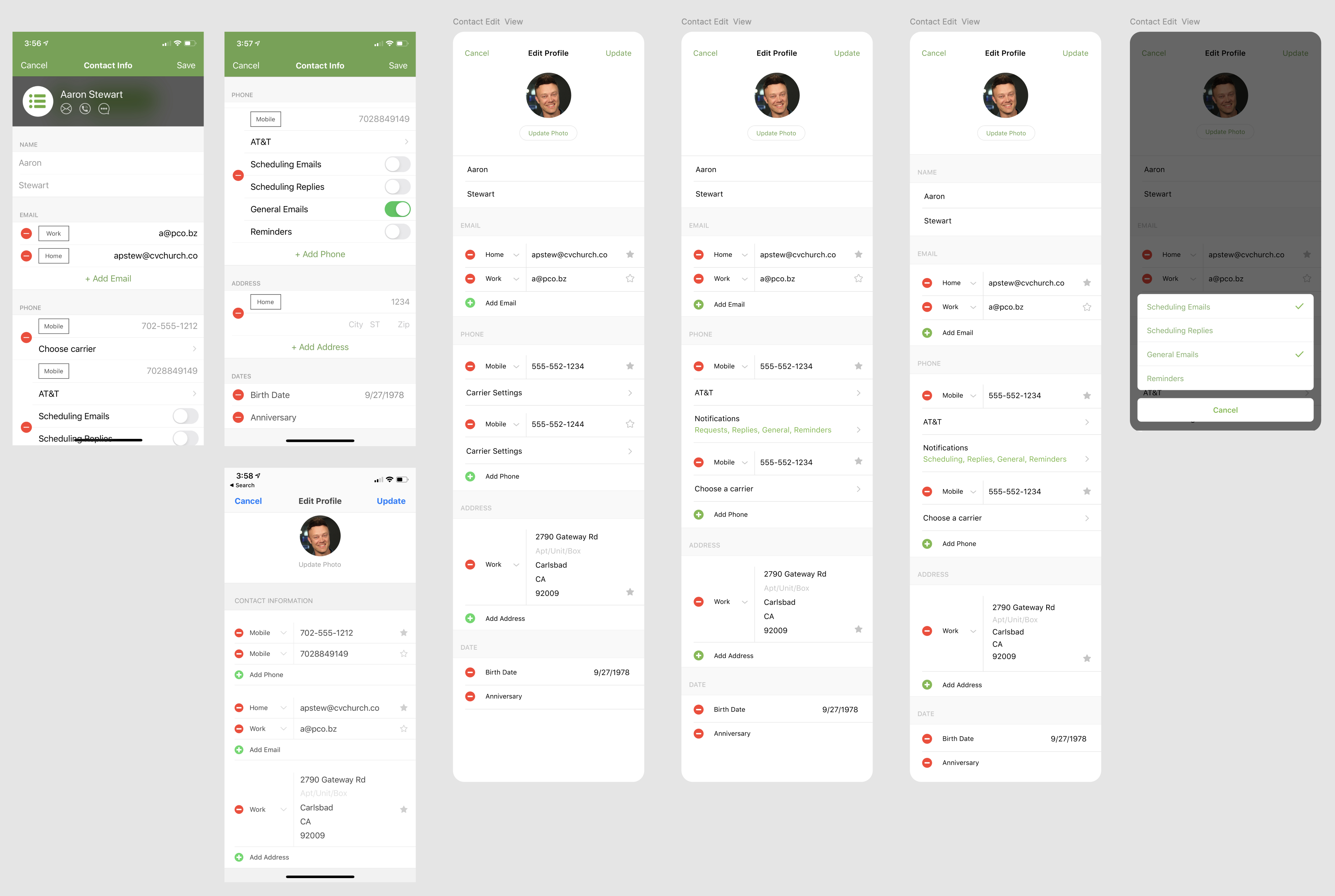Image resolution: width=1335 pixels, height=896 pixels.
Task: Tap the City field in 3:57 screen
Action: 355,324
